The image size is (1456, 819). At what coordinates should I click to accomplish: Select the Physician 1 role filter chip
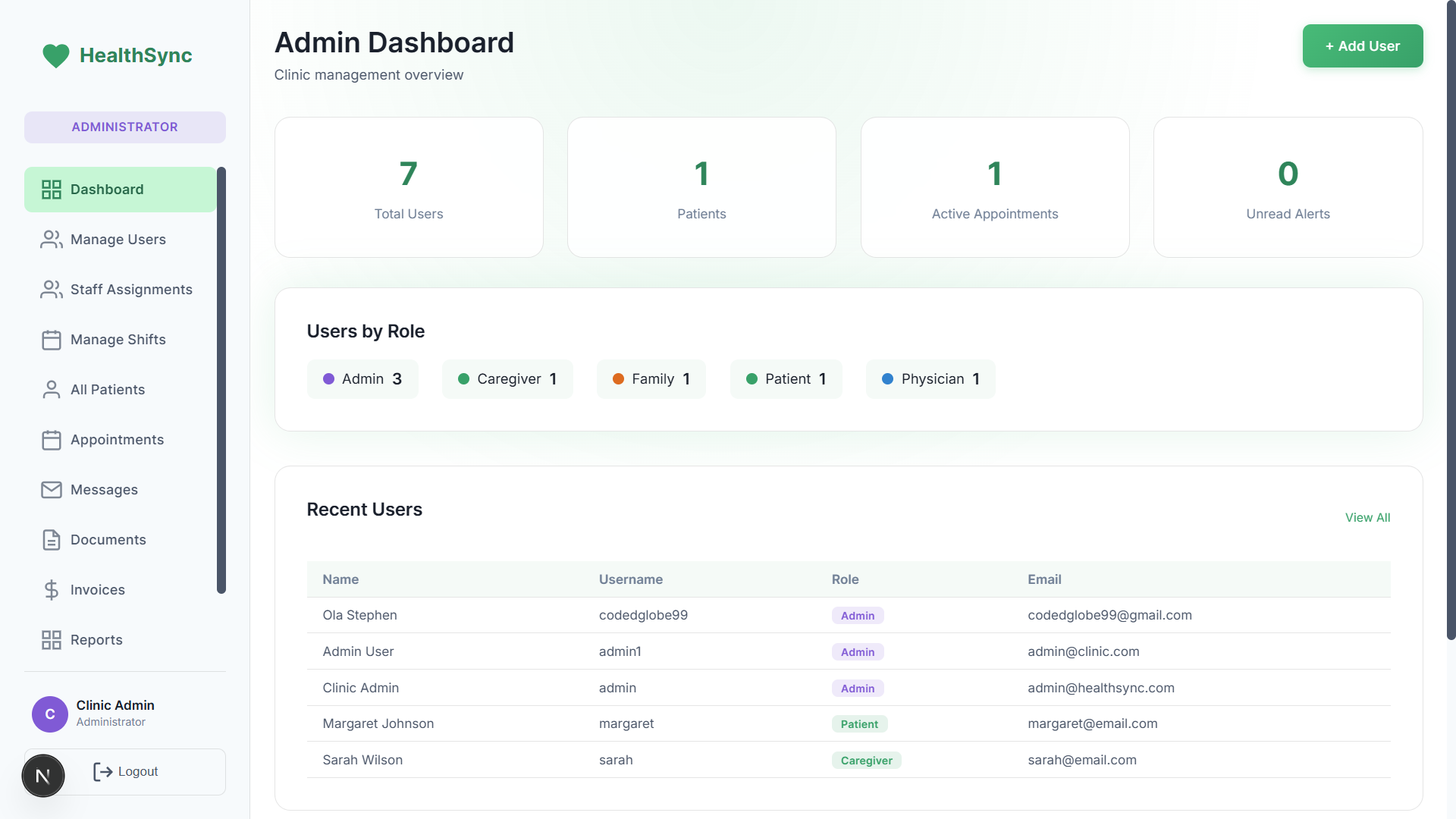930,378
